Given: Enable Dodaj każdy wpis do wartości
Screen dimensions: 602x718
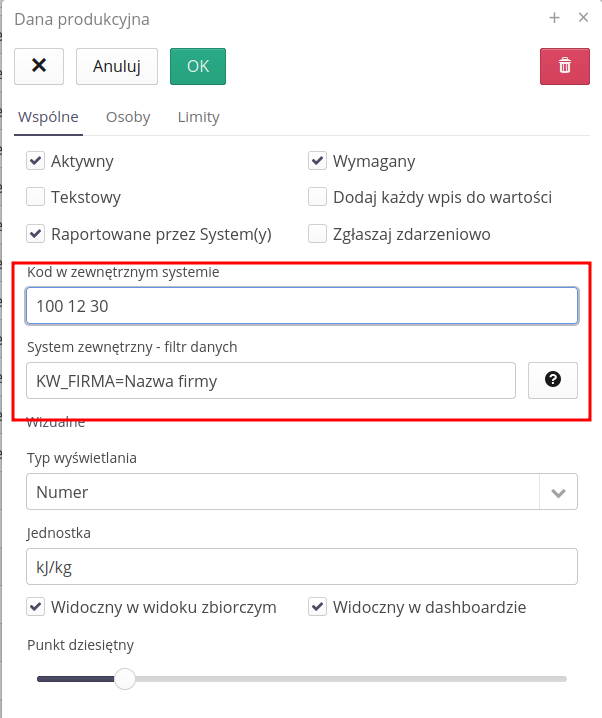Looking at the screenshot, I should point(318,197).
